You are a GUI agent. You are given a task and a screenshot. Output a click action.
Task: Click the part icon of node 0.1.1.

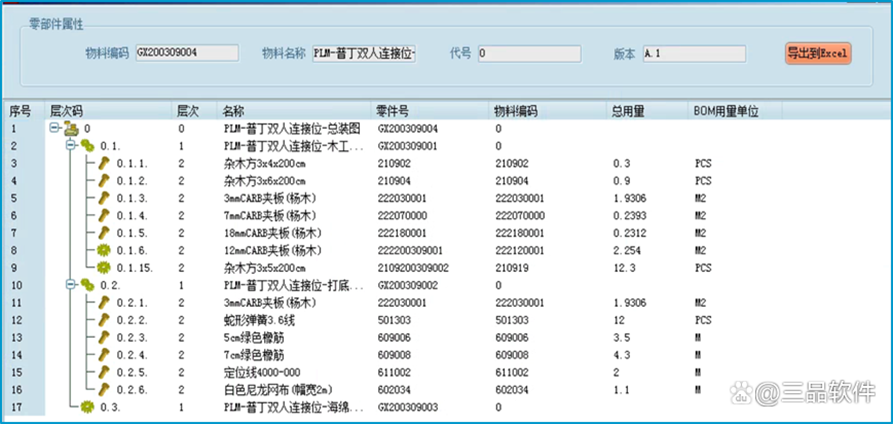tap(102, 163)
